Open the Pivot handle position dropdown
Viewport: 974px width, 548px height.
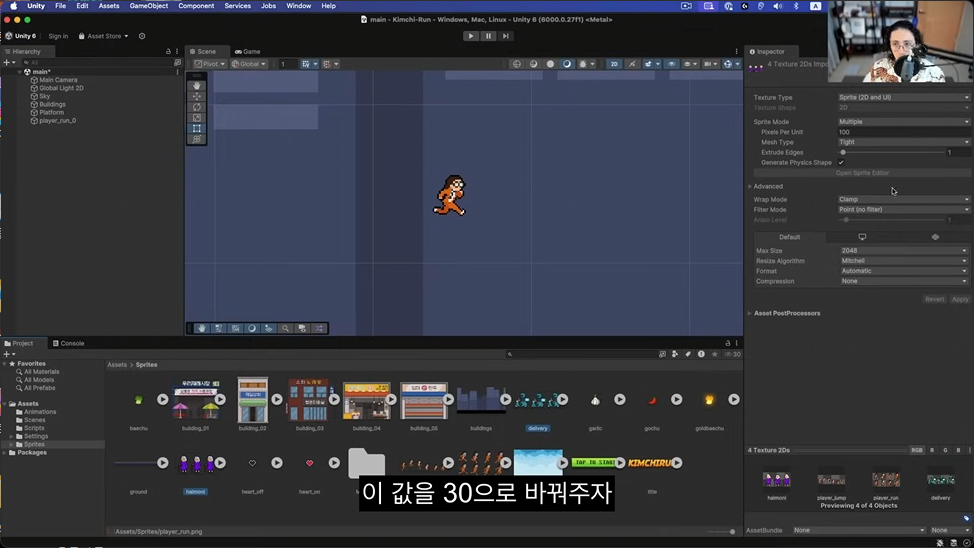point(209,64)
